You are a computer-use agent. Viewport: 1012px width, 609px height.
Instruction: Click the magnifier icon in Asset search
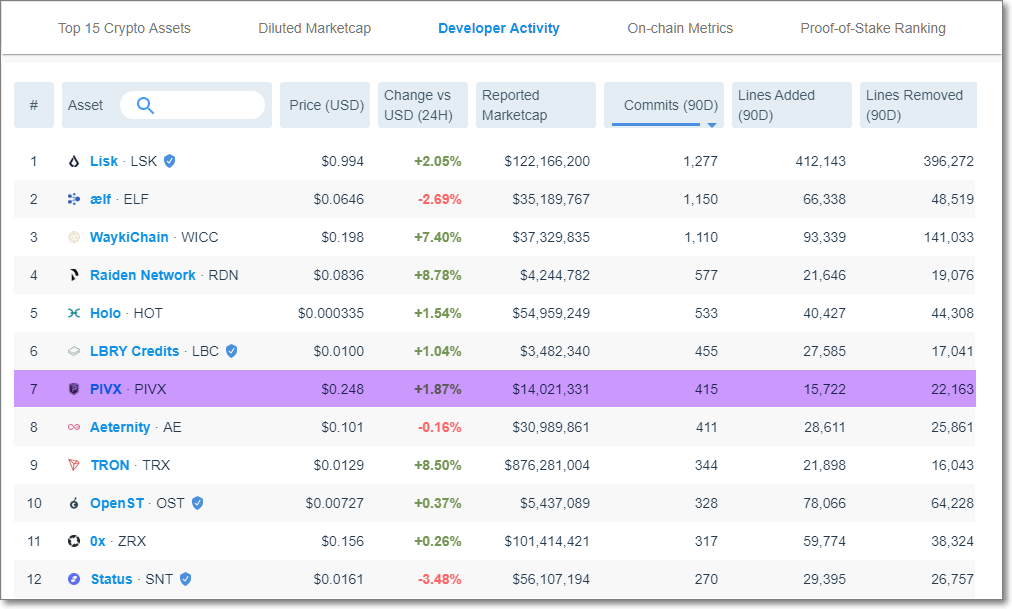[145, 105]
